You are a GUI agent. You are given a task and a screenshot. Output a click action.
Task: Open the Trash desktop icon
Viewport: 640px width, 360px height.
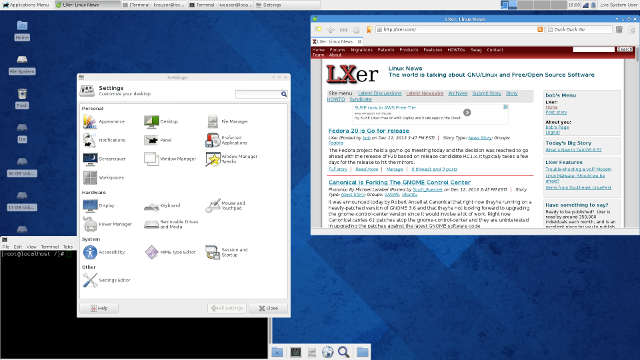(x=22, y=98)
